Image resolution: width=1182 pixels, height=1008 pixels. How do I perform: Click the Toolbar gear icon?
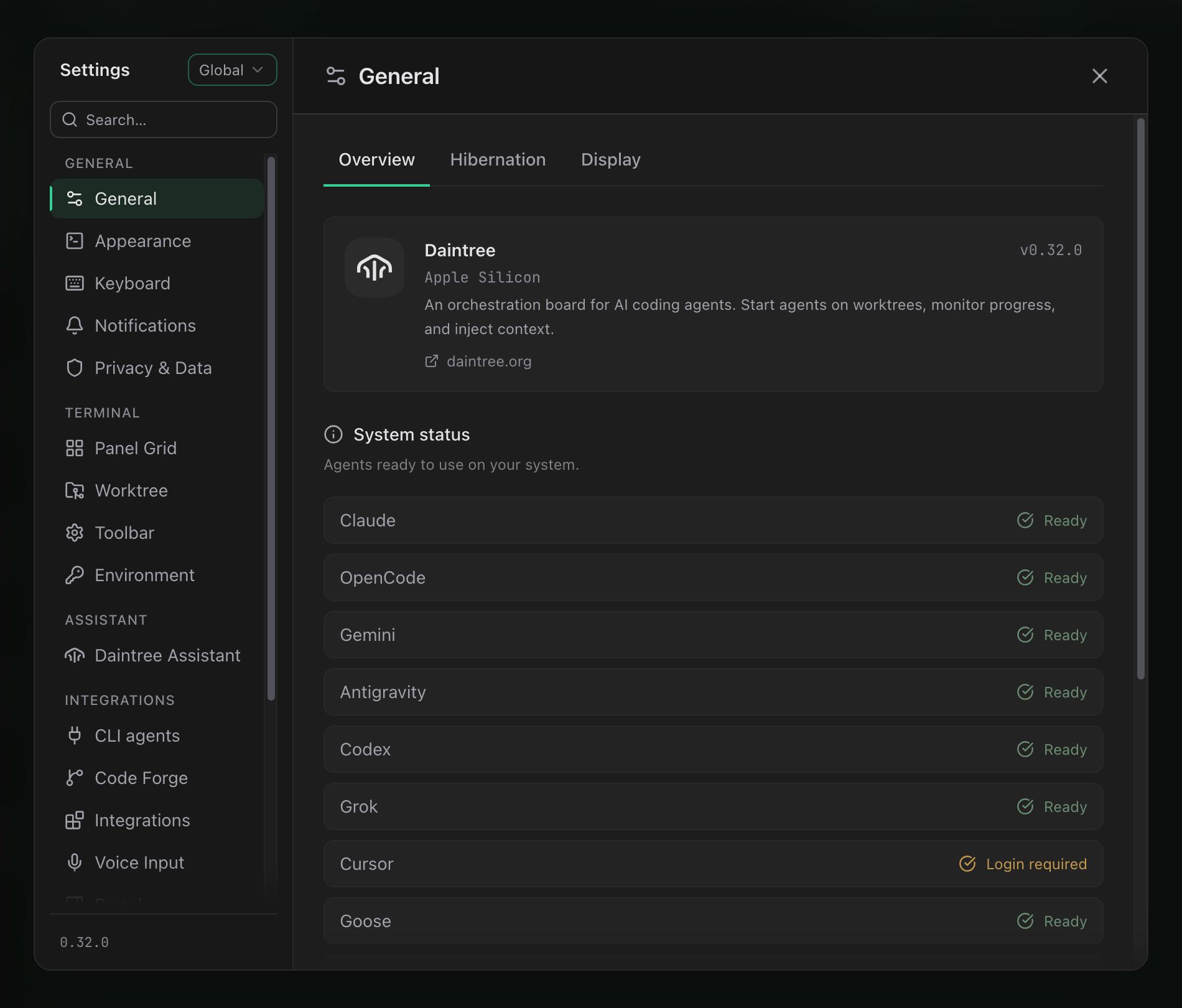pyautogui.click(x=75, y=533)
